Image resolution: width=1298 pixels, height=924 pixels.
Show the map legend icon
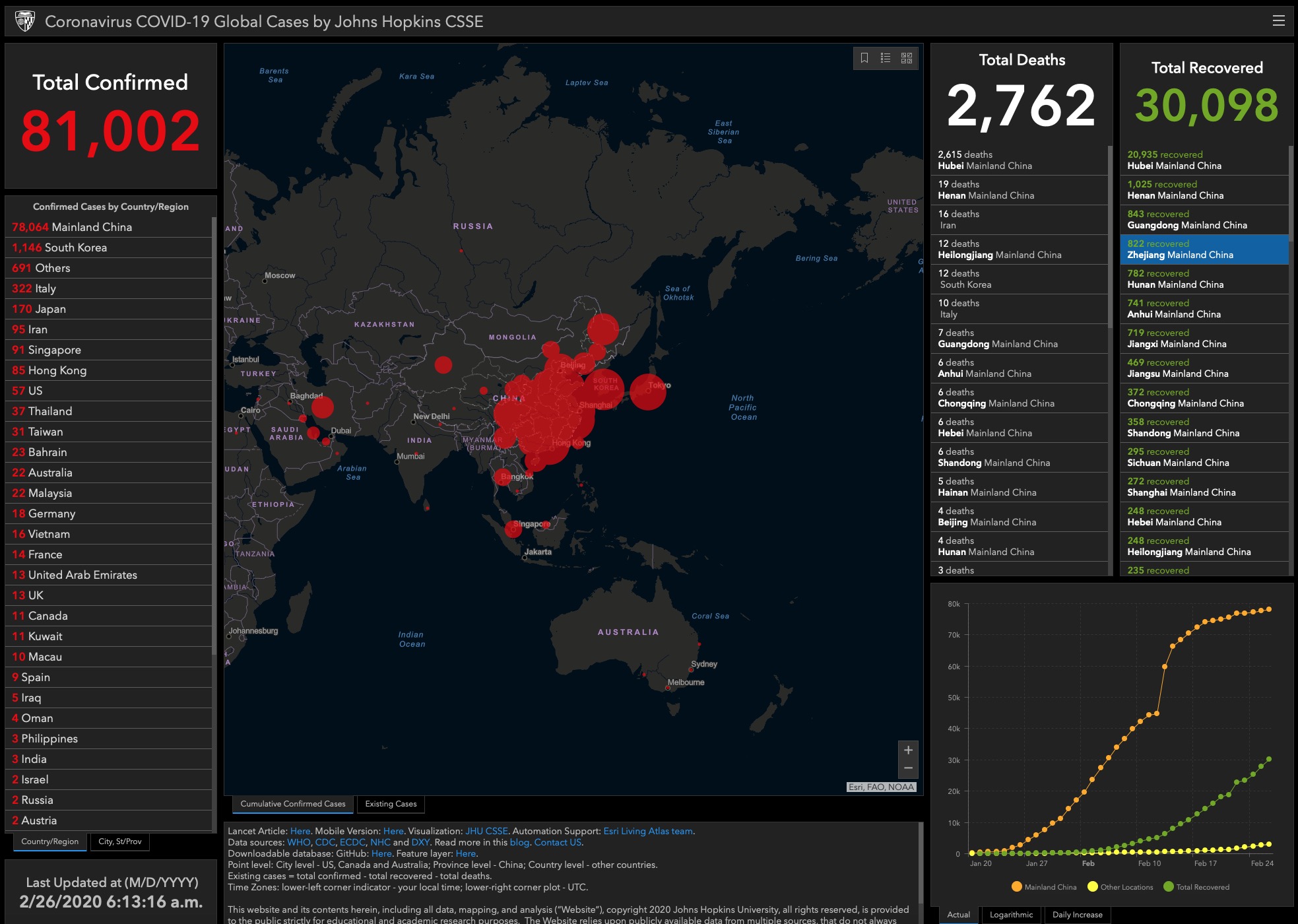point(886,58)
